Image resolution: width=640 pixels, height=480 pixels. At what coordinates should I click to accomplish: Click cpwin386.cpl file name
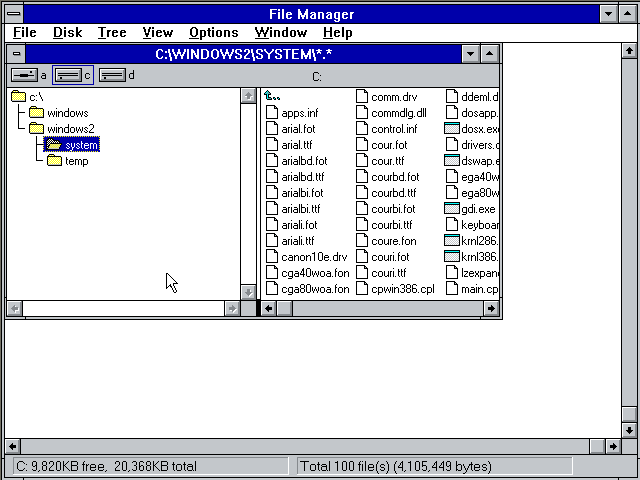click(x=403, y=289)
